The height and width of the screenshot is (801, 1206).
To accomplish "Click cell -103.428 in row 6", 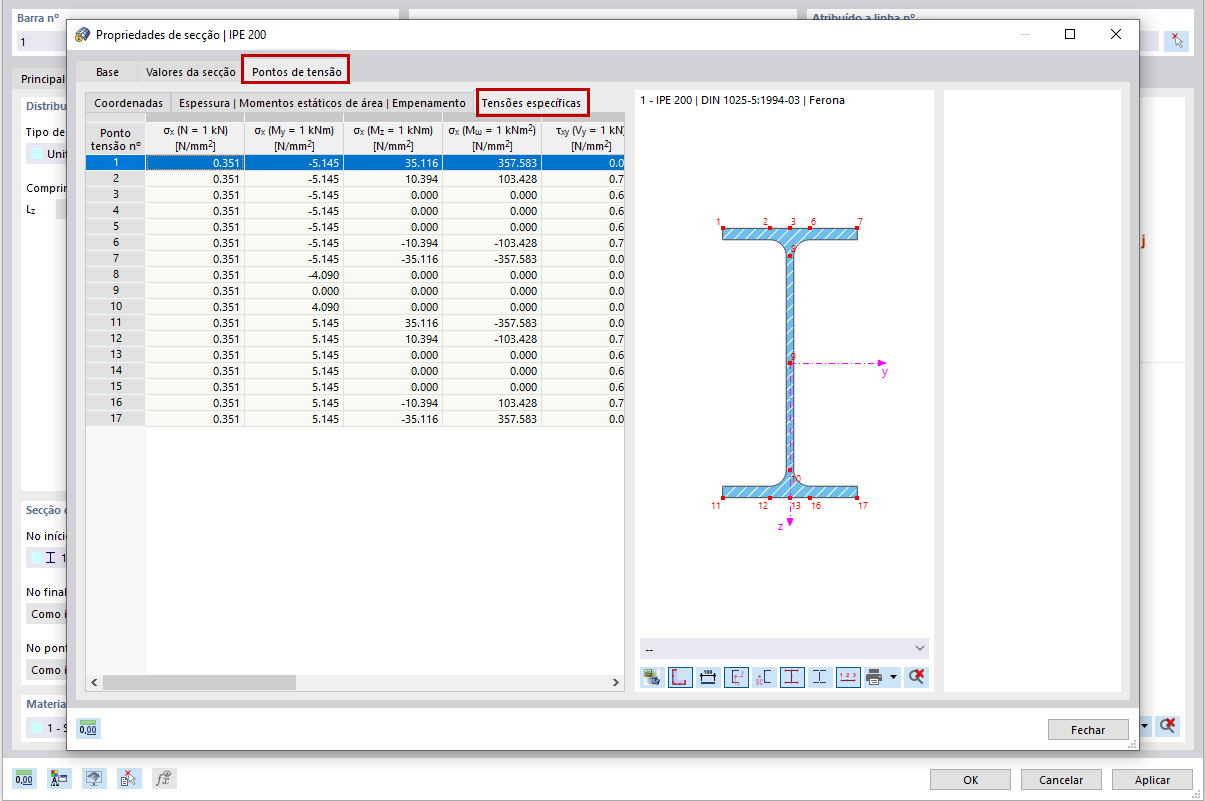I will (x=492, y=242).
